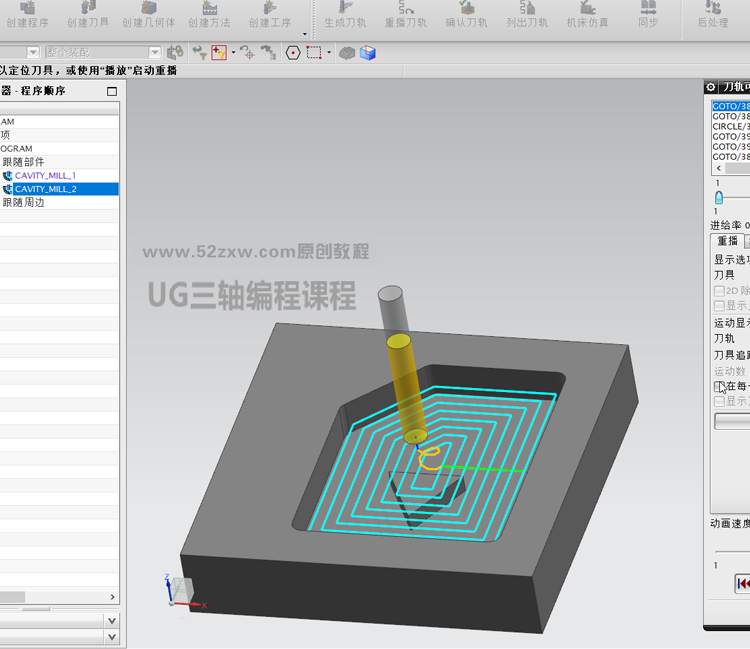Click the 创建刀具 (Create Tool) icon
750x649 pixels.
88,8
